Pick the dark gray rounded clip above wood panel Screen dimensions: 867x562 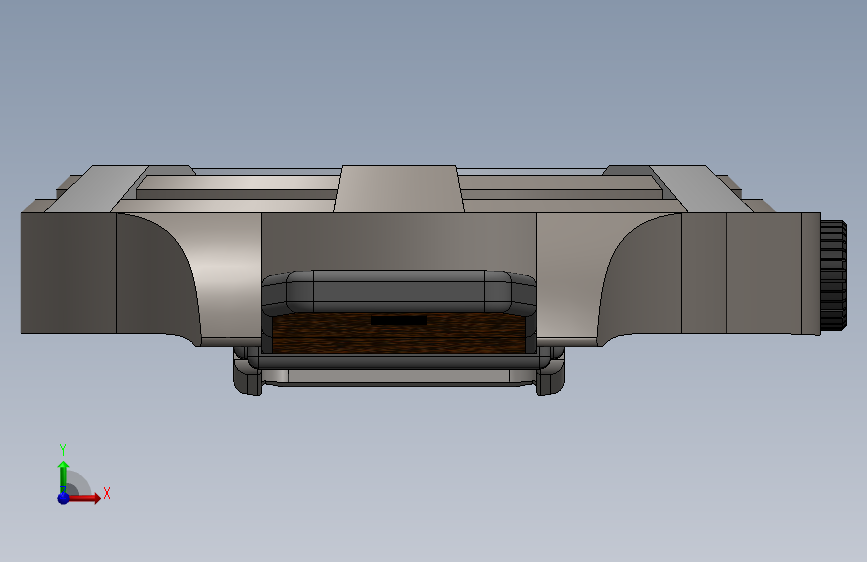(x=399, y=293)
